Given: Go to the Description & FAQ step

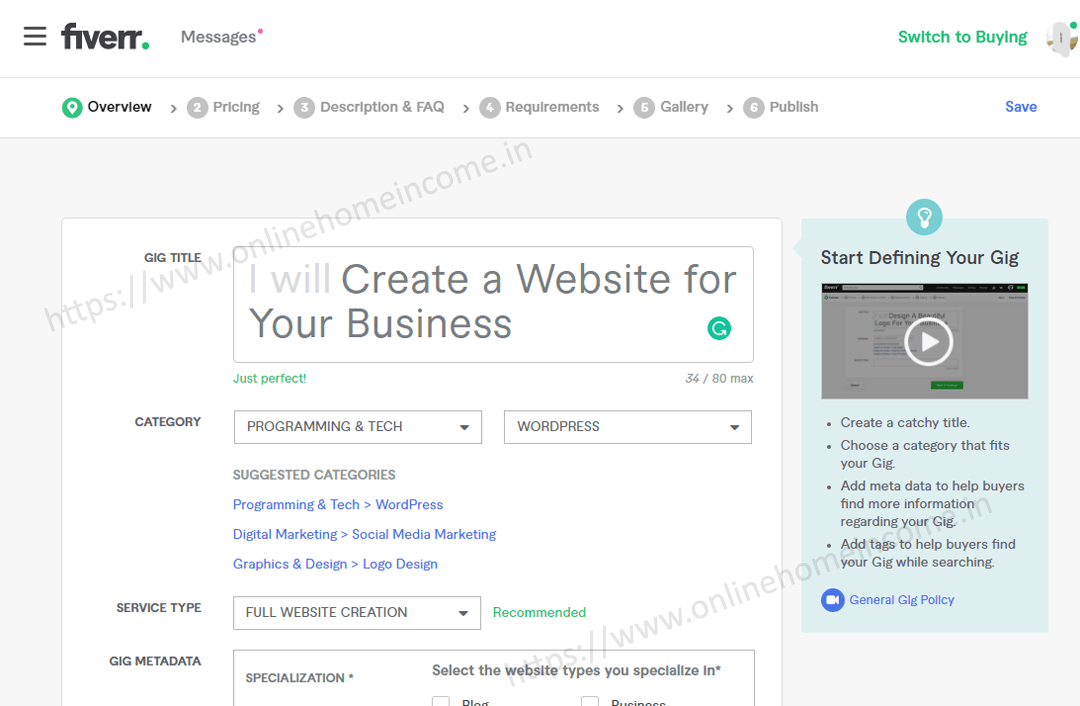Looking at the screenshot, I should [x=382, y=107].
